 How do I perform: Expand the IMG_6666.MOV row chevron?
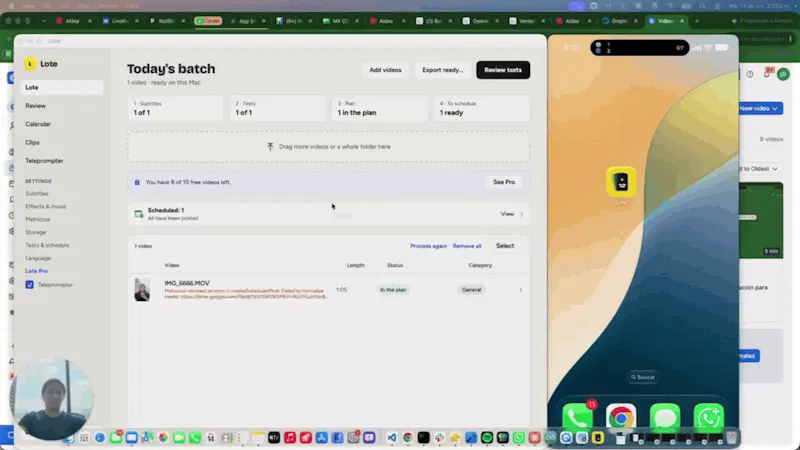(x=520, y=290)
